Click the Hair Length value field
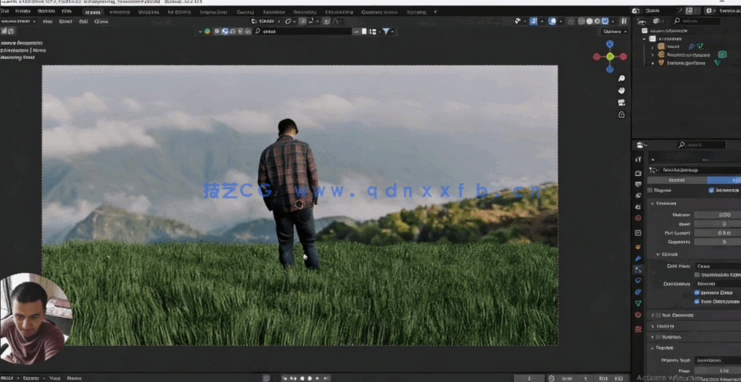The height and width of the screenshot is (382, 741). [x=718, y=233]
